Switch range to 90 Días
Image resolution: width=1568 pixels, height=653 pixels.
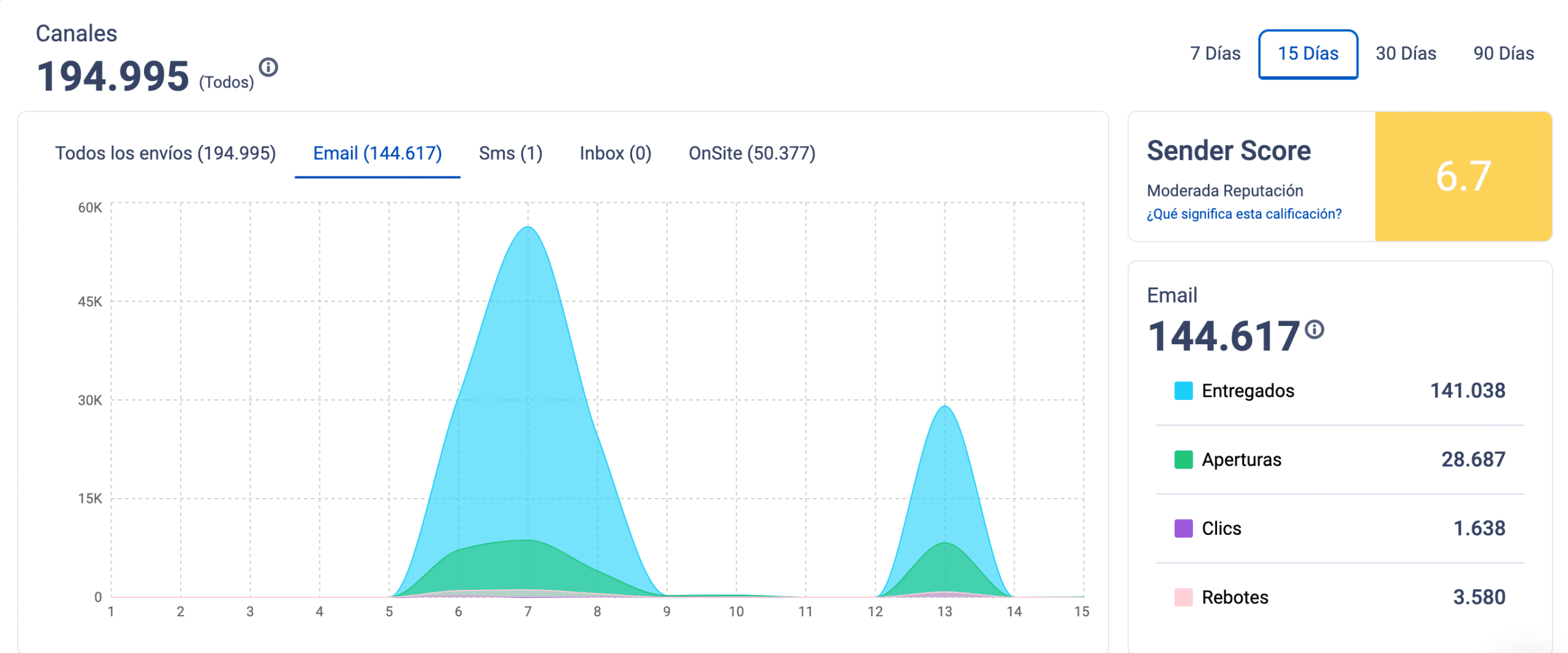pos(1502,54)
